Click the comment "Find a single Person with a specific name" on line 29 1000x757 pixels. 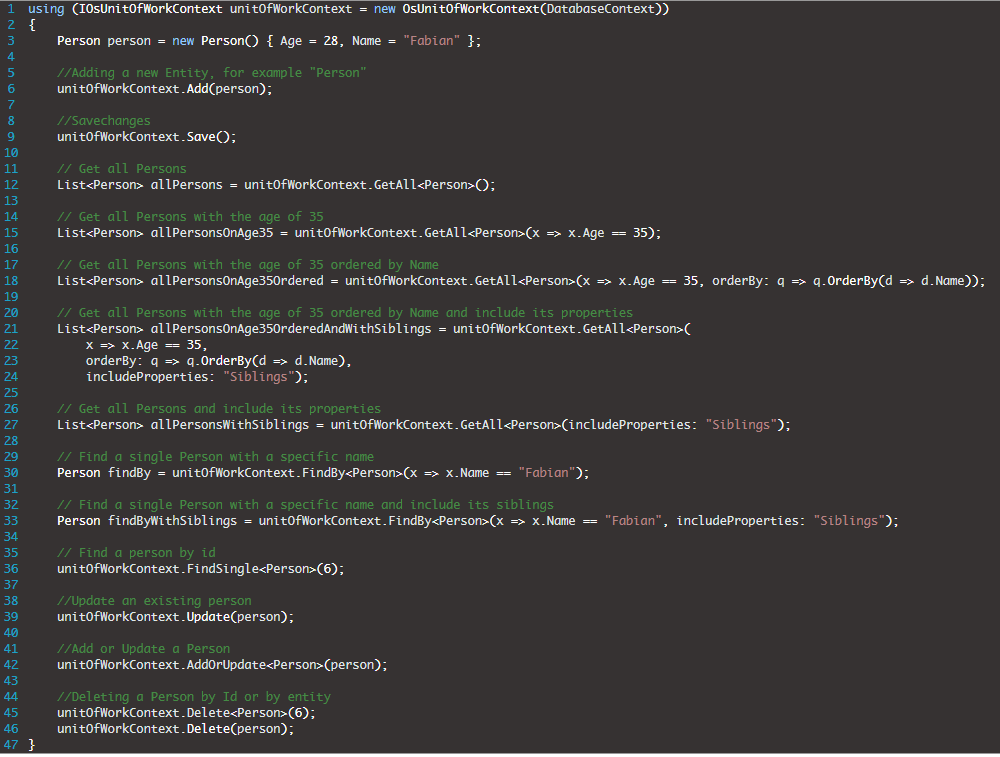pos(226,457)
